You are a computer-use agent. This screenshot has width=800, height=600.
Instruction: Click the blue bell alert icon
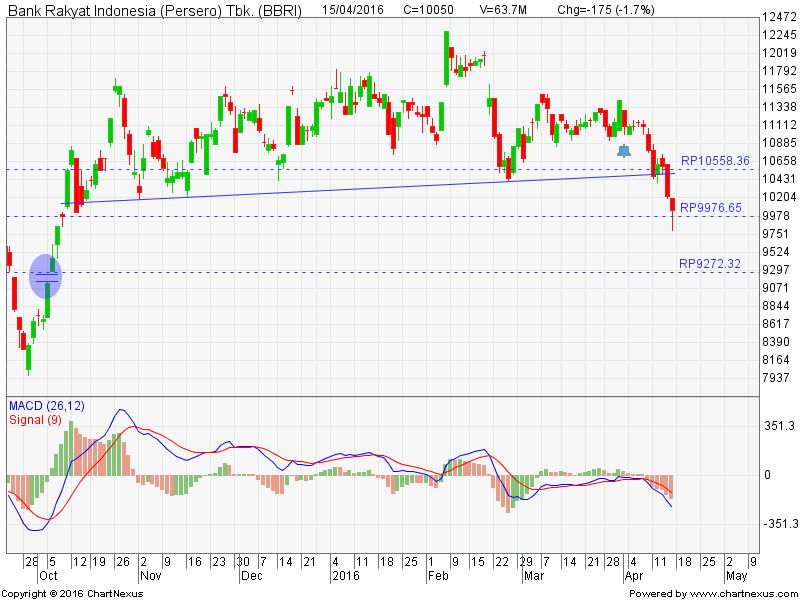tap(624, 151)
